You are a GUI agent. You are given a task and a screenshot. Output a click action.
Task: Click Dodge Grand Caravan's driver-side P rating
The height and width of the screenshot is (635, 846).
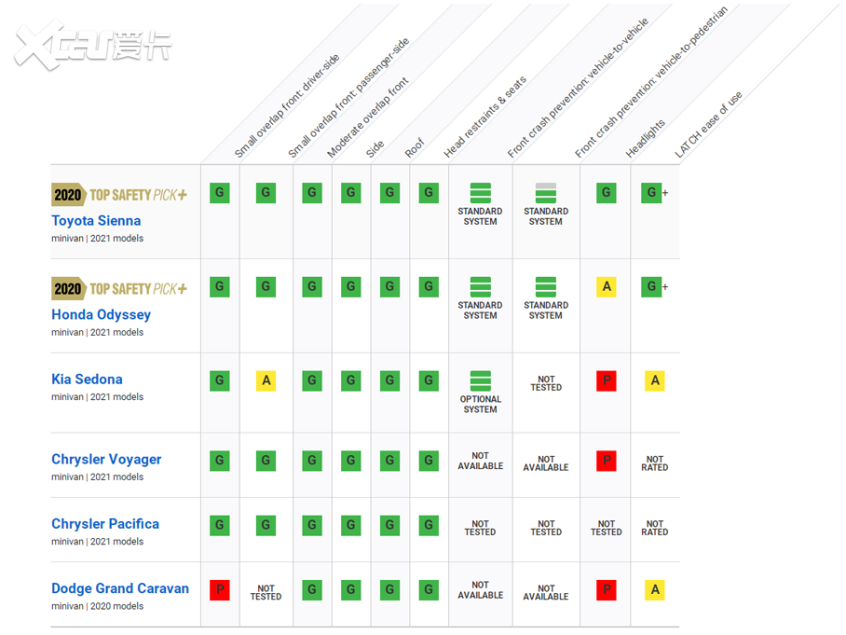(220, 590)
